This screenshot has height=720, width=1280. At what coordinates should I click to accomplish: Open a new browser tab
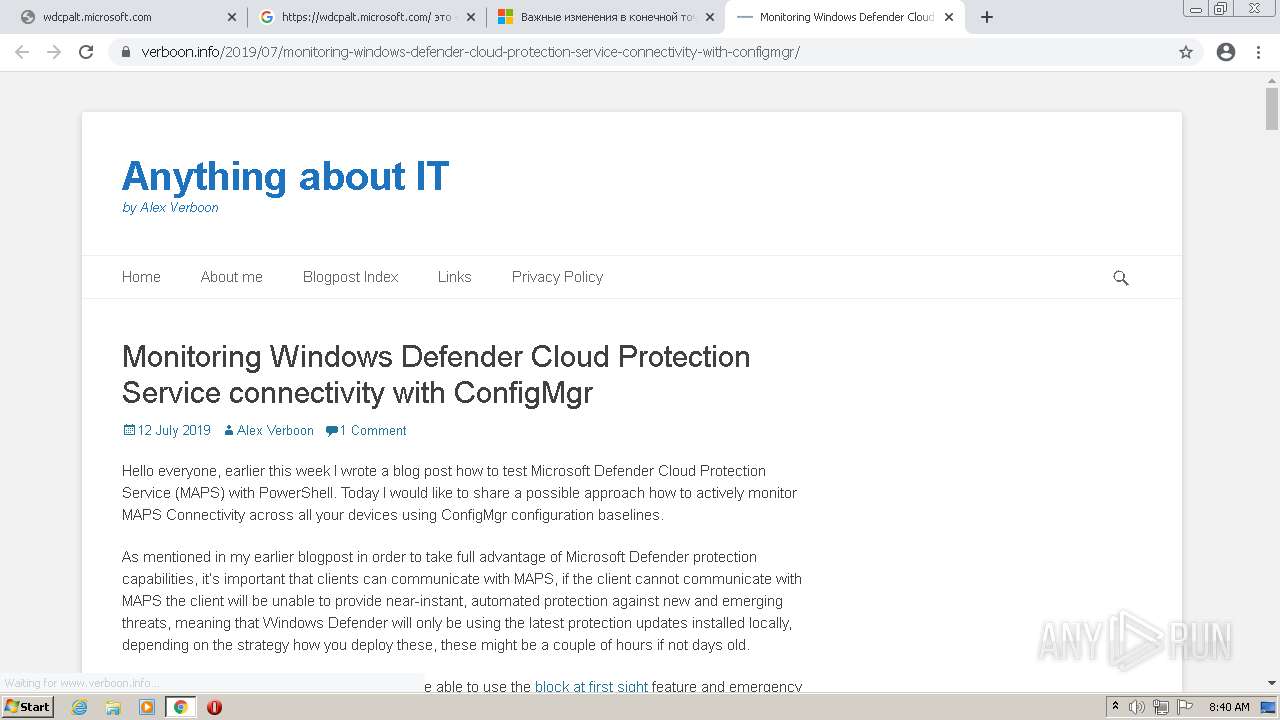click(x=987, y=17)
